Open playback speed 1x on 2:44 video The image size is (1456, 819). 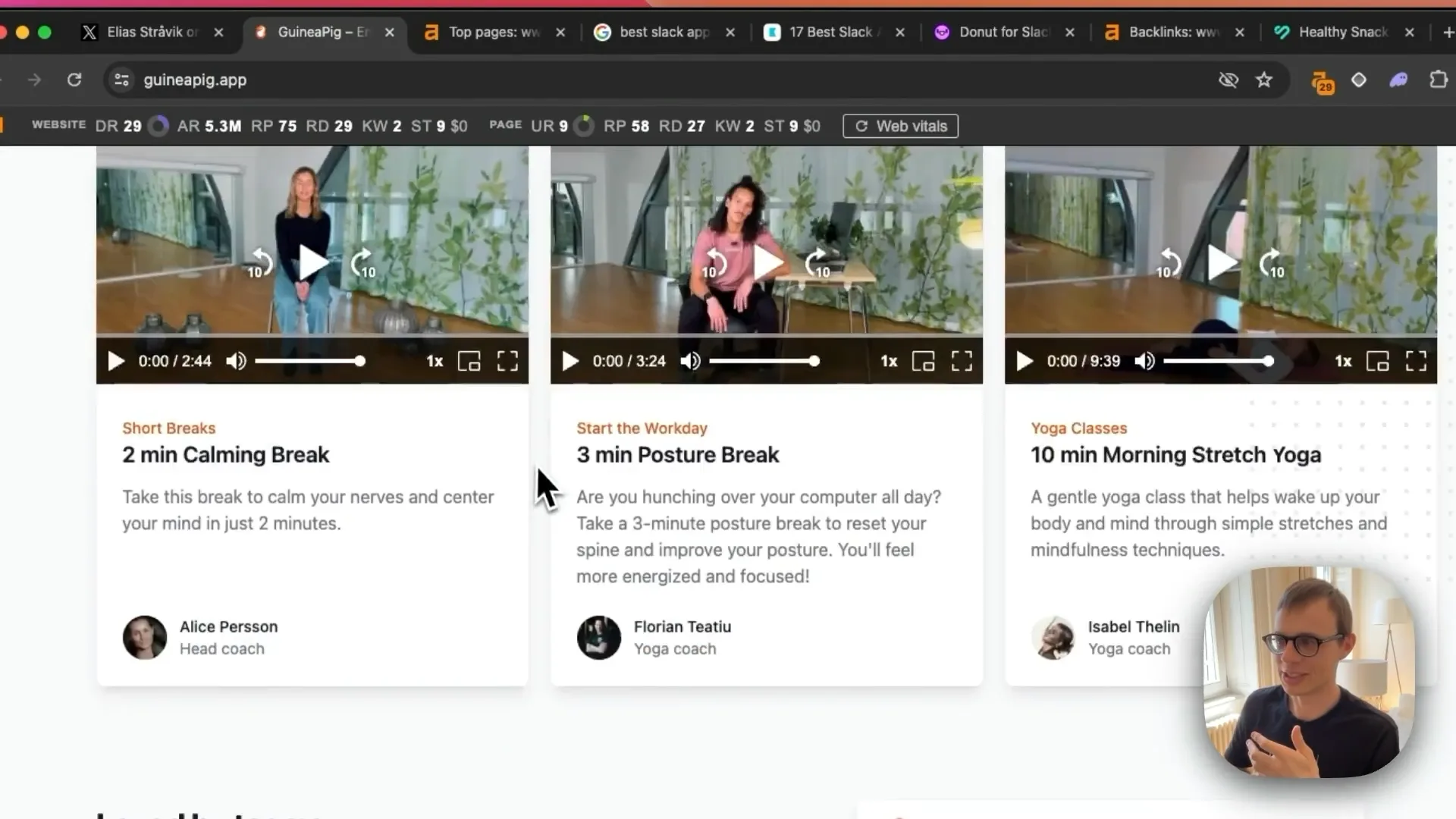435,362
